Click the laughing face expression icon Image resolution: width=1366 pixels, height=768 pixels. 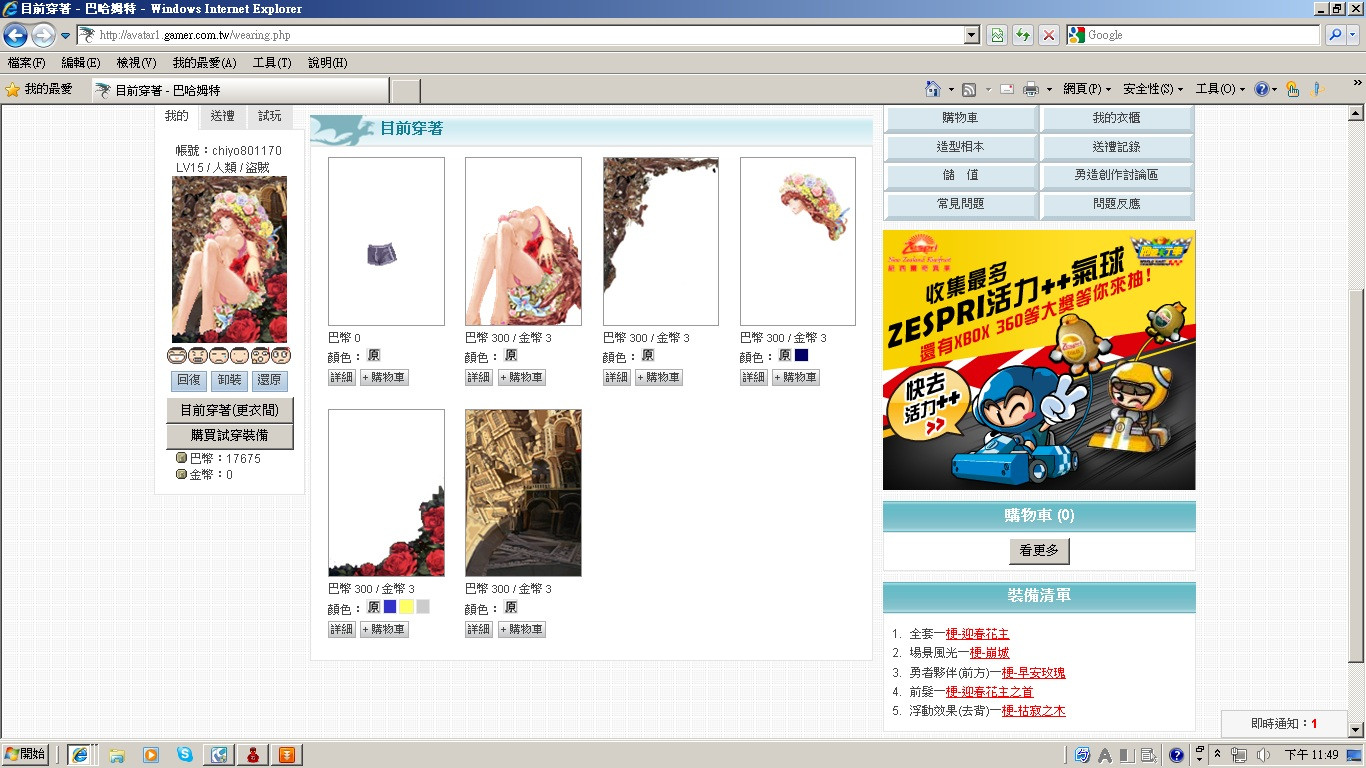click(177, 355)
